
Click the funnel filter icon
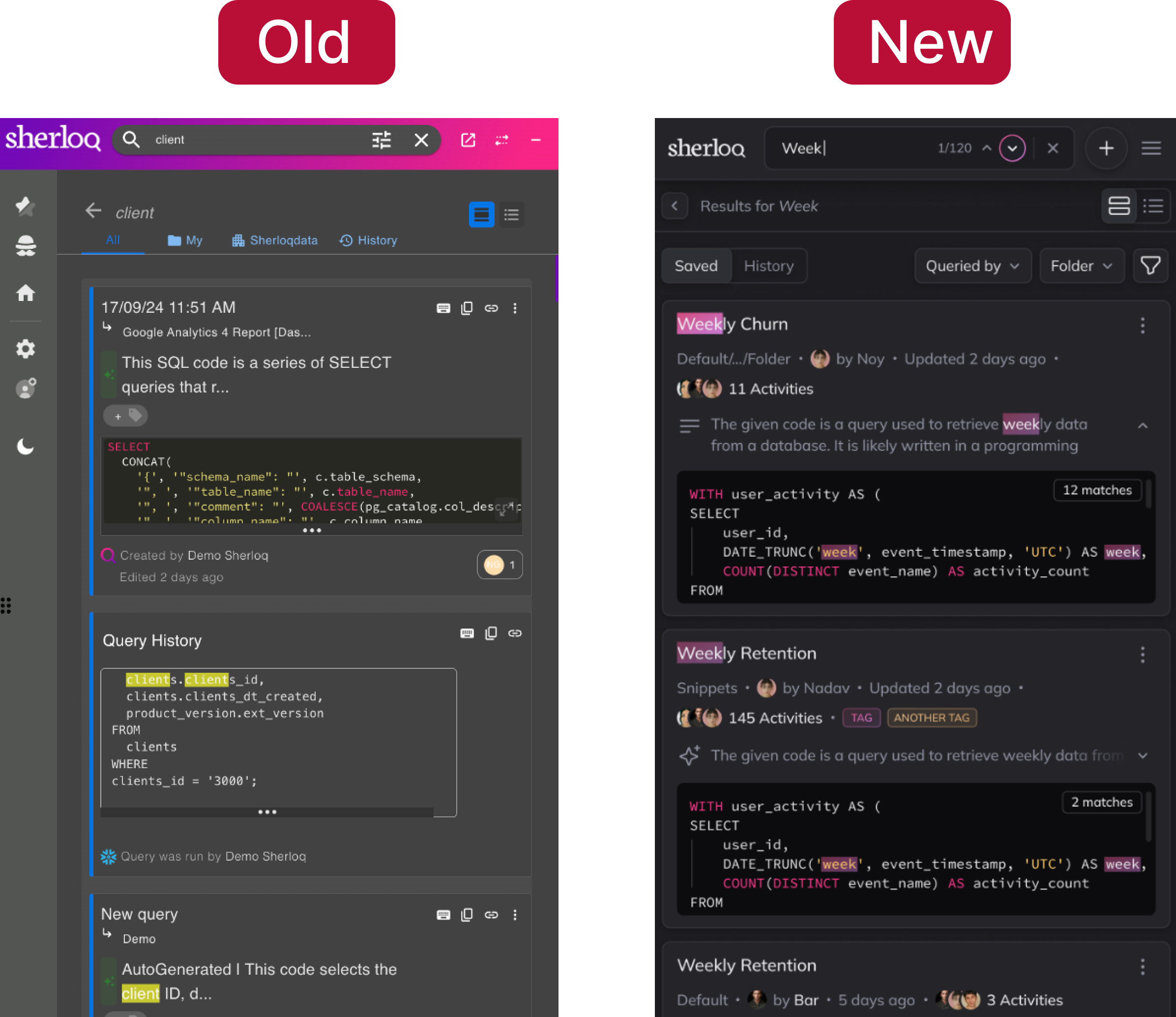point(1150,266)
